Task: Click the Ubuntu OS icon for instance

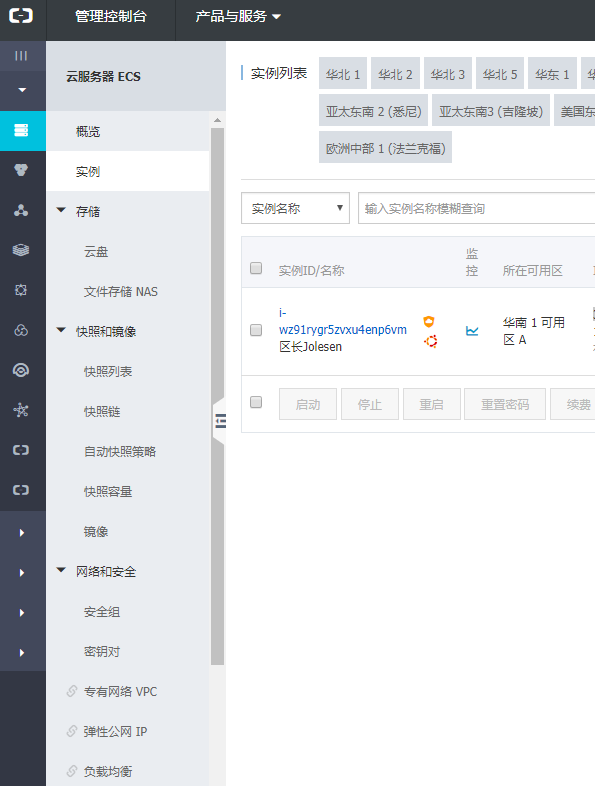Action: pos(431,341)
